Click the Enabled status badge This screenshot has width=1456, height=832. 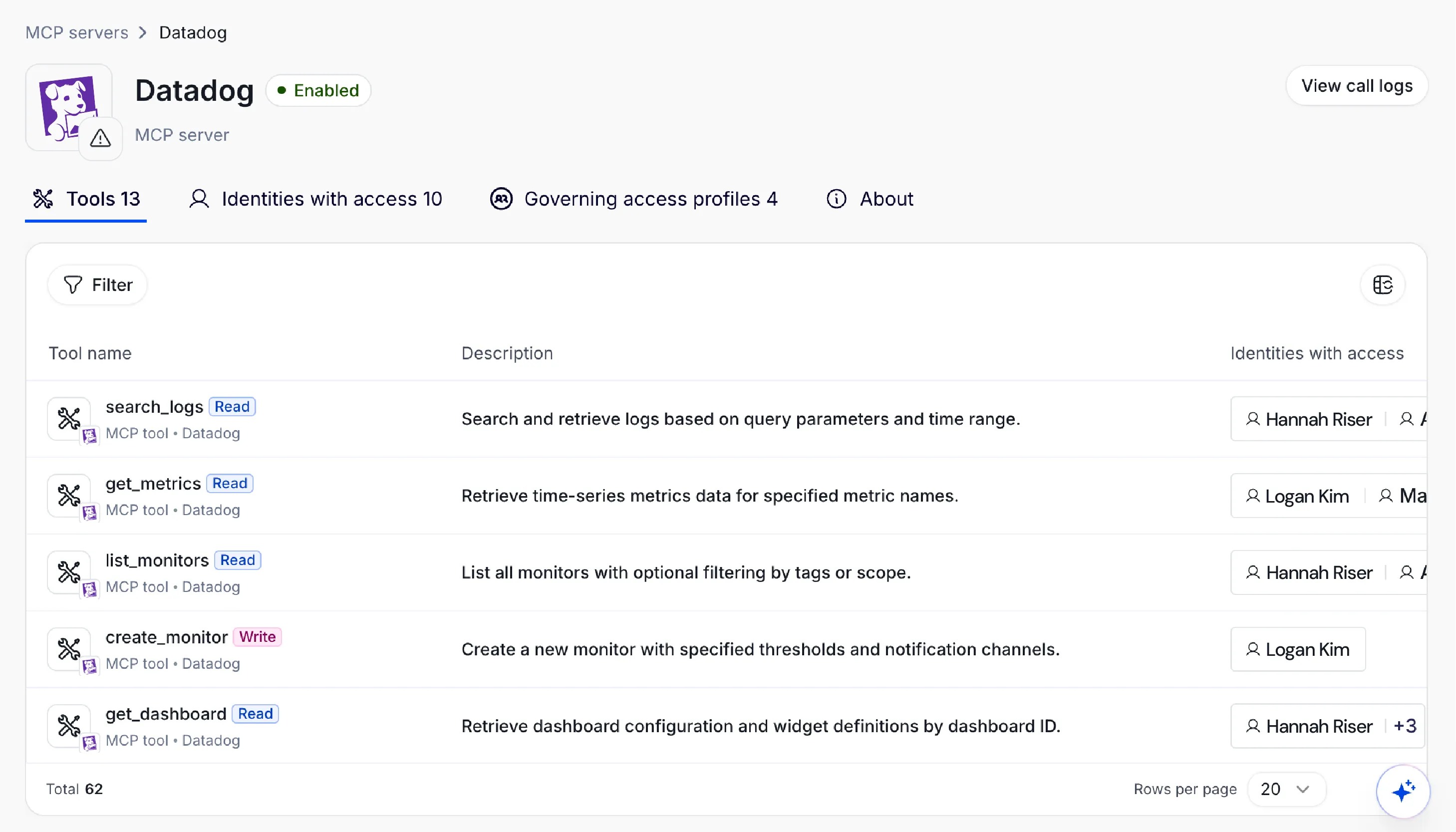point(318,90)
